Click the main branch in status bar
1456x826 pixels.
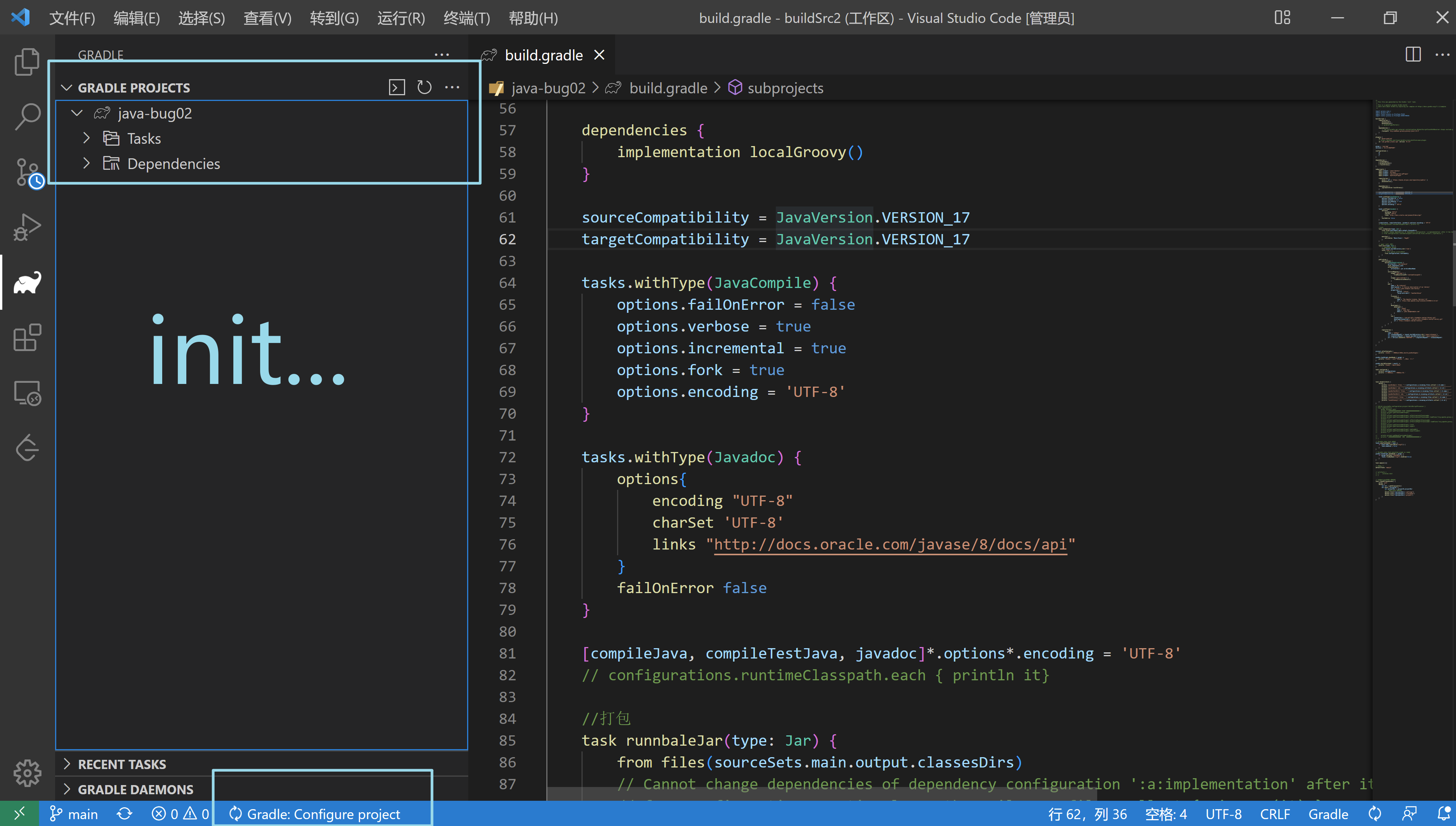coord(74,813)
